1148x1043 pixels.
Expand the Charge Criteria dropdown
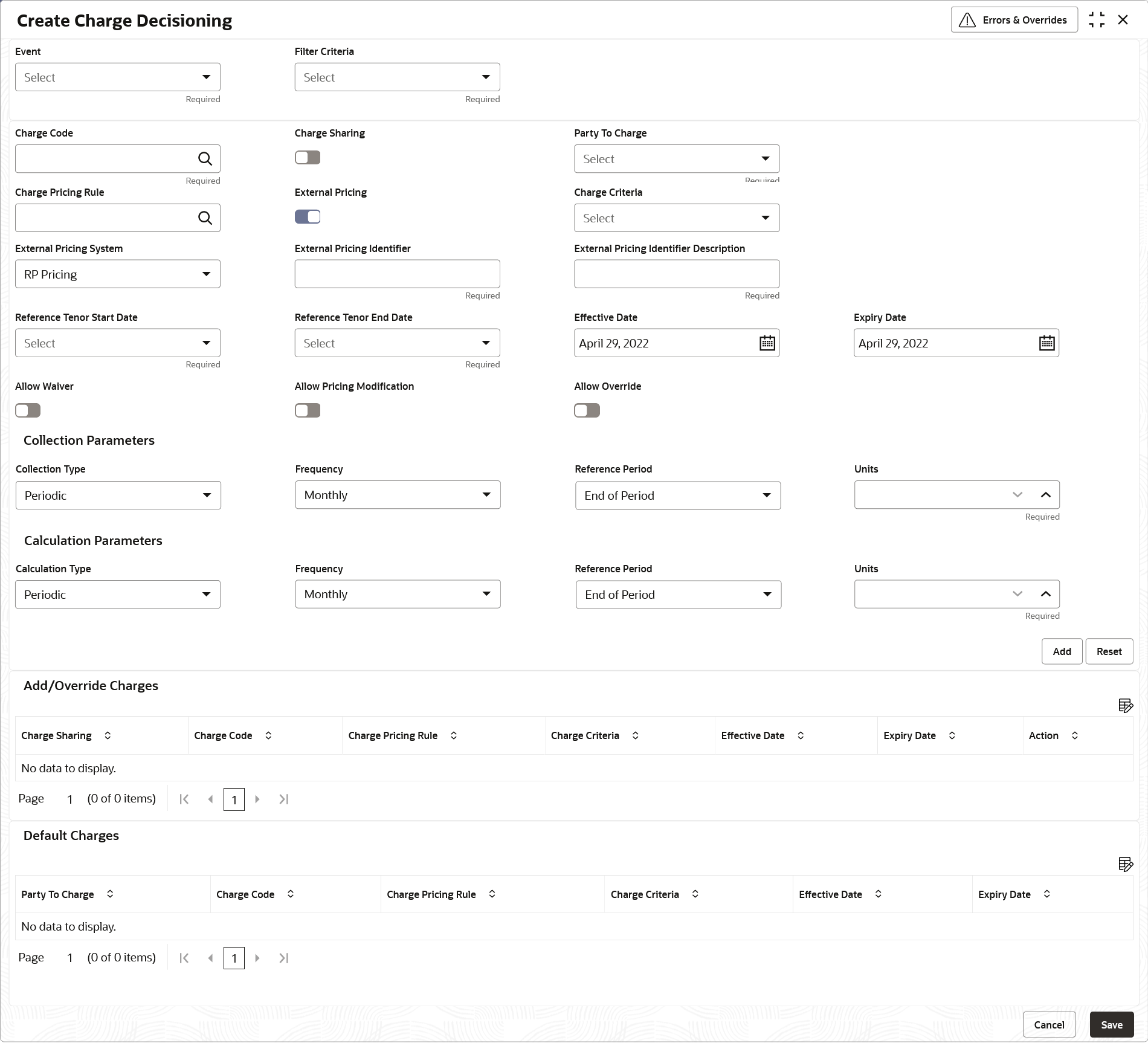tap(677, 218)
